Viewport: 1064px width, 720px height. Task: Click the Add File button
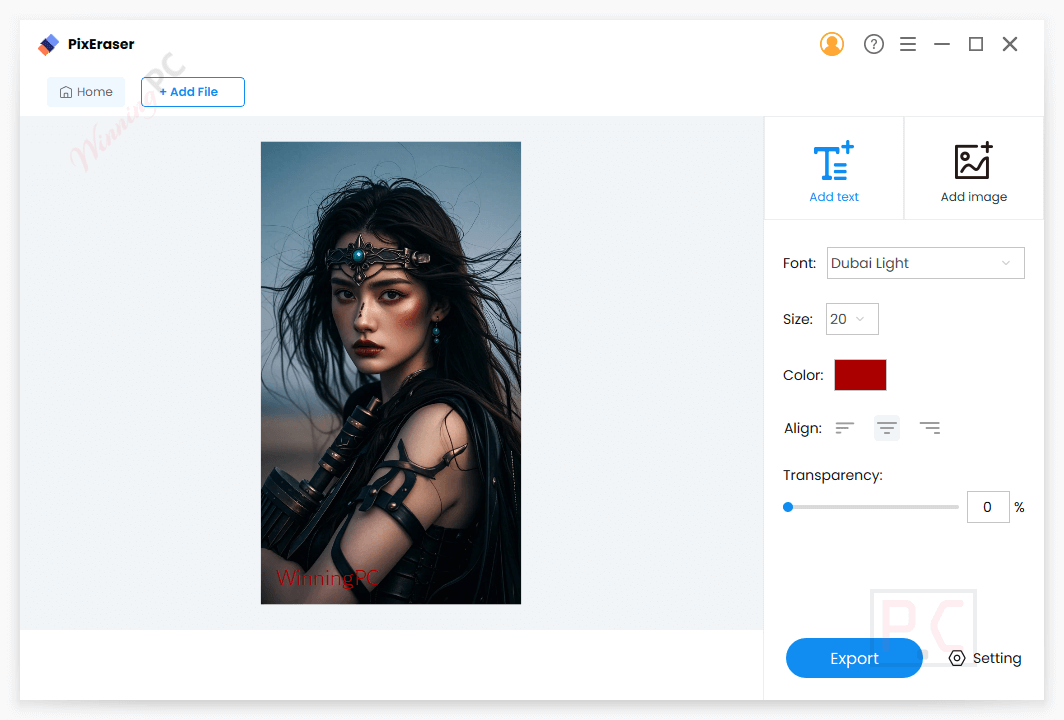pyautogui.click(x=193, y=92)
